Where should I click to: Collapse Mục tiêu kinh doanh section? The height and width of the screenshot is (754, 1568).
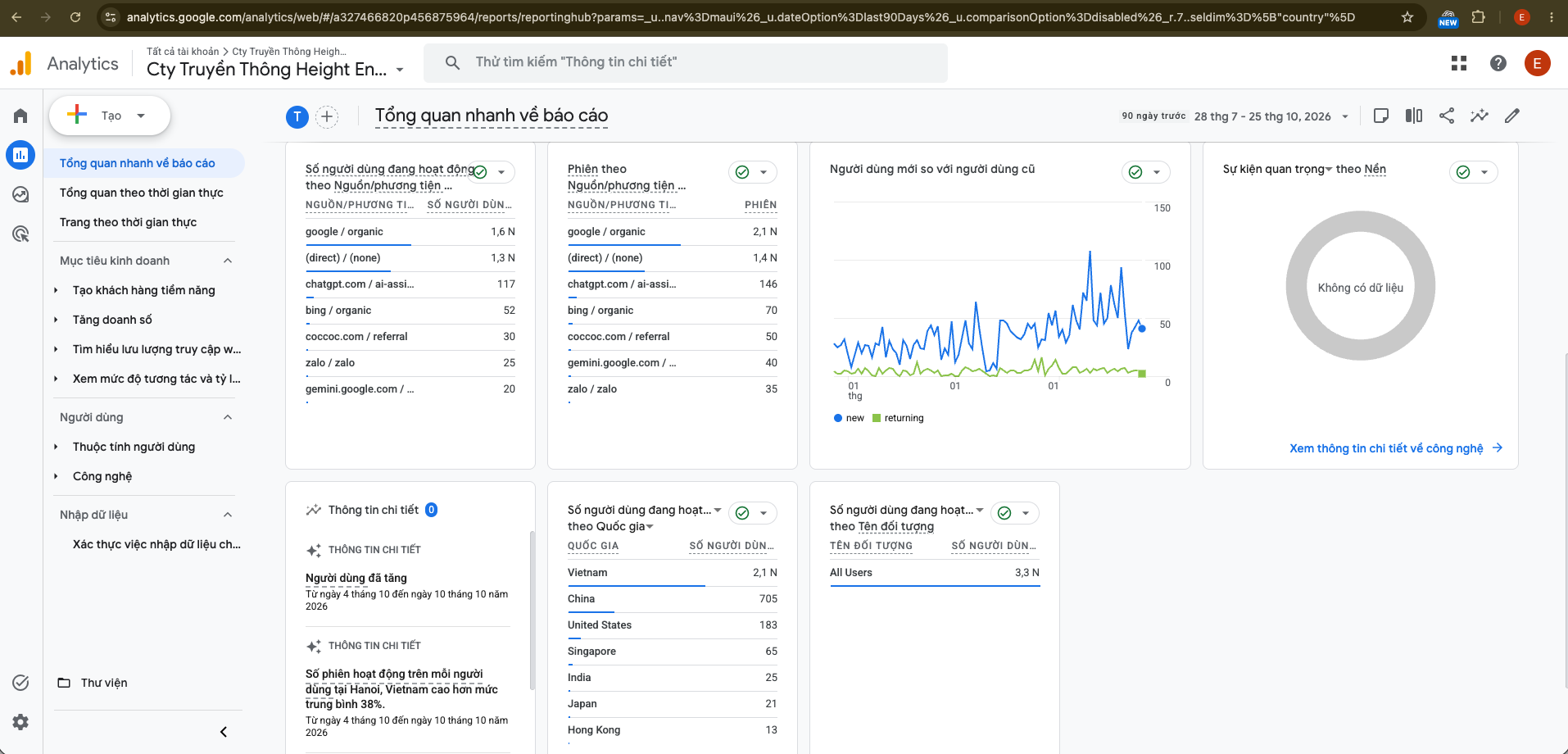tap(228, 261)
